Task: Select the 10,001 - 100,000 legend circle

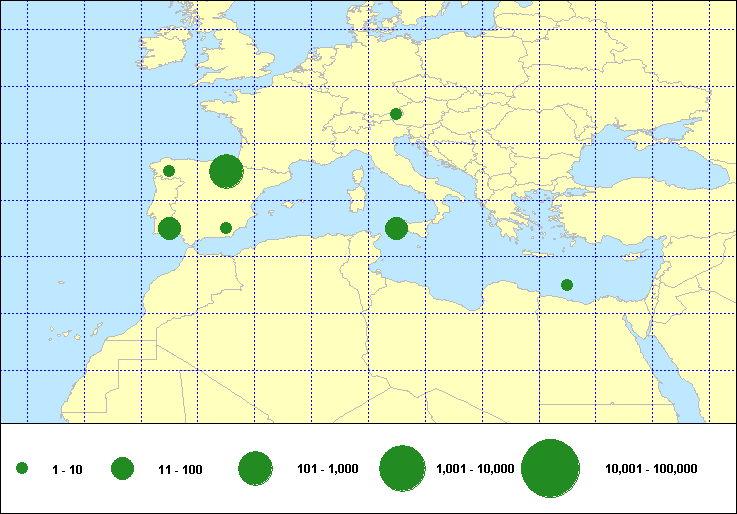Action: 551,469
